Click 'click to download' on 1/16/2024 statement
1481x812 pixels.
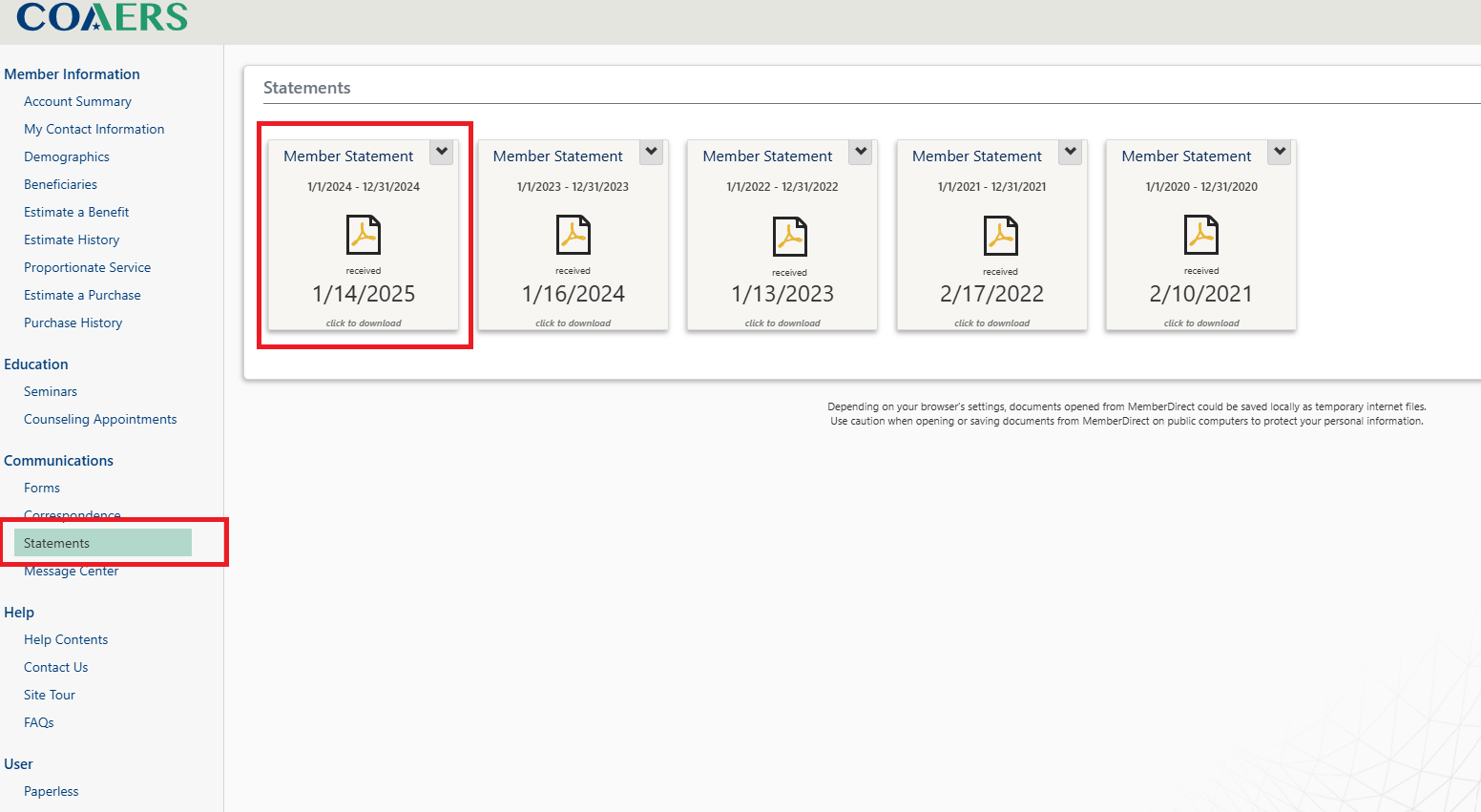tap(573, 323)
